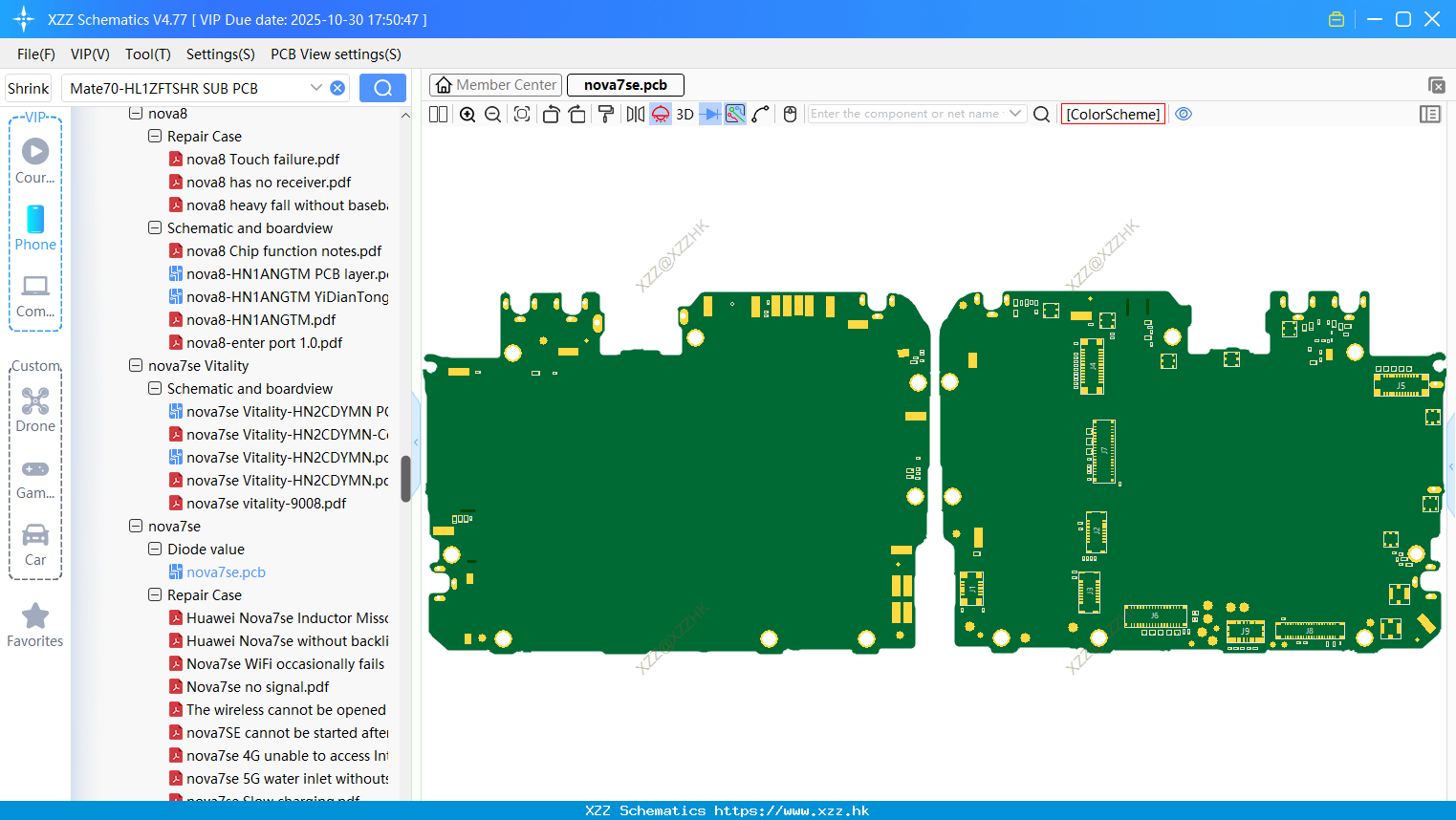
Task: Click the file tree vertical scrollbar
Action: tap(405, 478)
